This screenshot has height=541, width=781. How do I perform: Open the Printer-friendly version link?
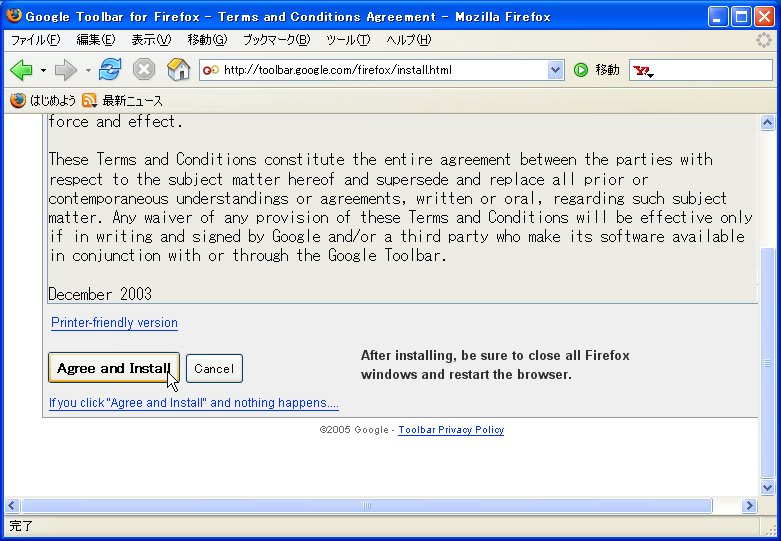[114, 323]
